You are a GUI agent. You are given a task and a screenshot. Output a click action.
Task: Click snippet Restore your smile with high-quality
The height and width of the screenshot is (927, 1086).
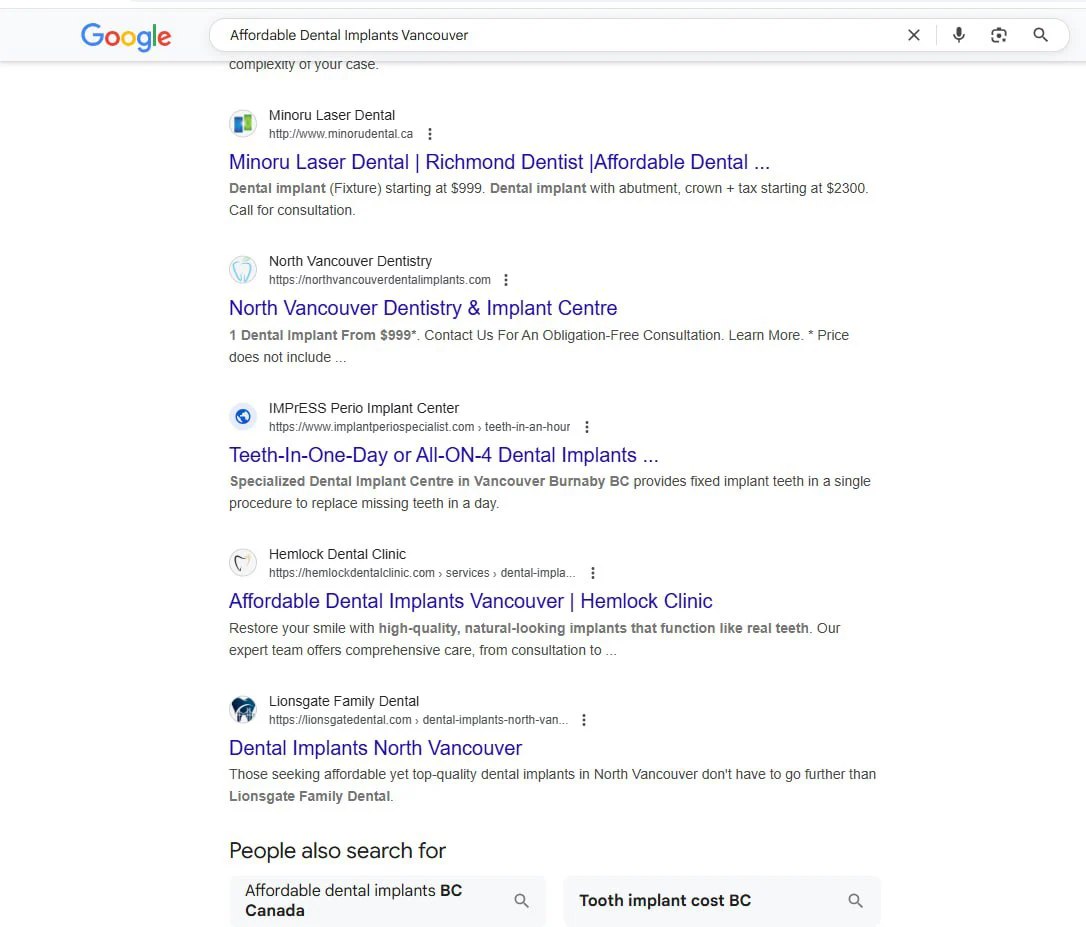click(535, 639)
